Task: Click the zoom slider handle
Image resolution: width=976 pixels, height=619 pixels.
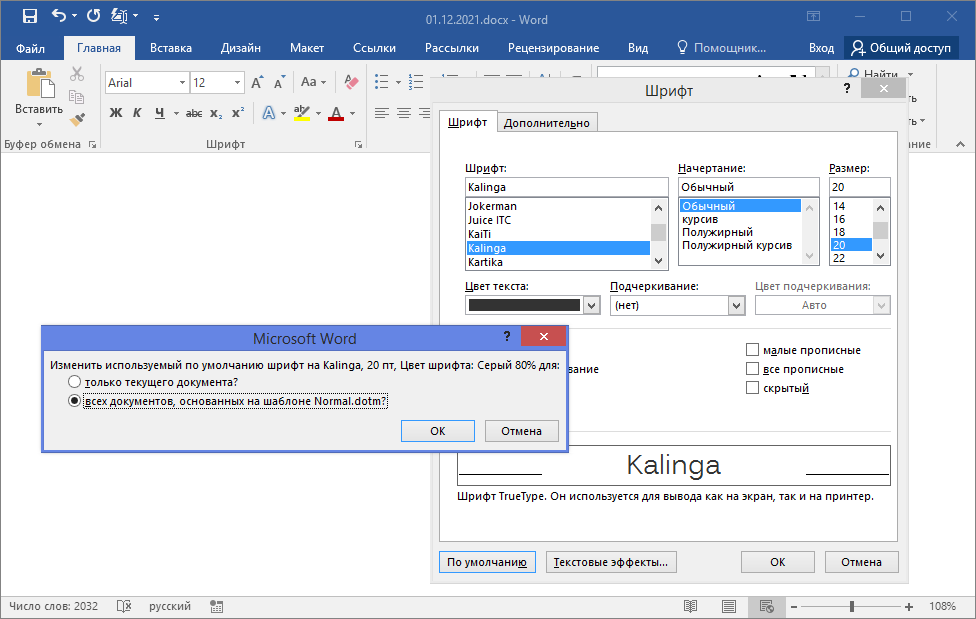Action: point(852,606)
